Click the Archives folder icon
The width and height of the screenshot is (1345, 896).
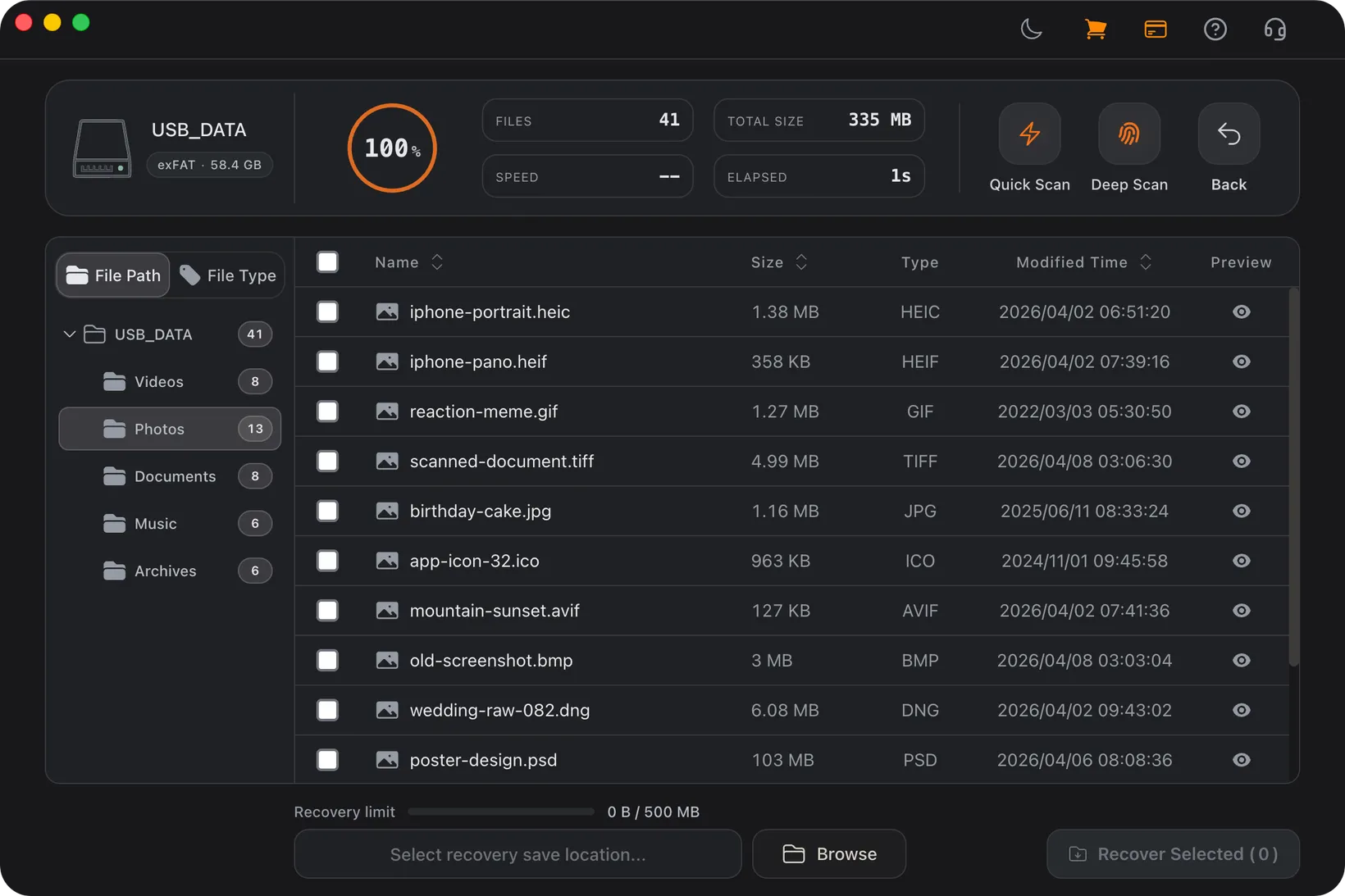(115, 571)
